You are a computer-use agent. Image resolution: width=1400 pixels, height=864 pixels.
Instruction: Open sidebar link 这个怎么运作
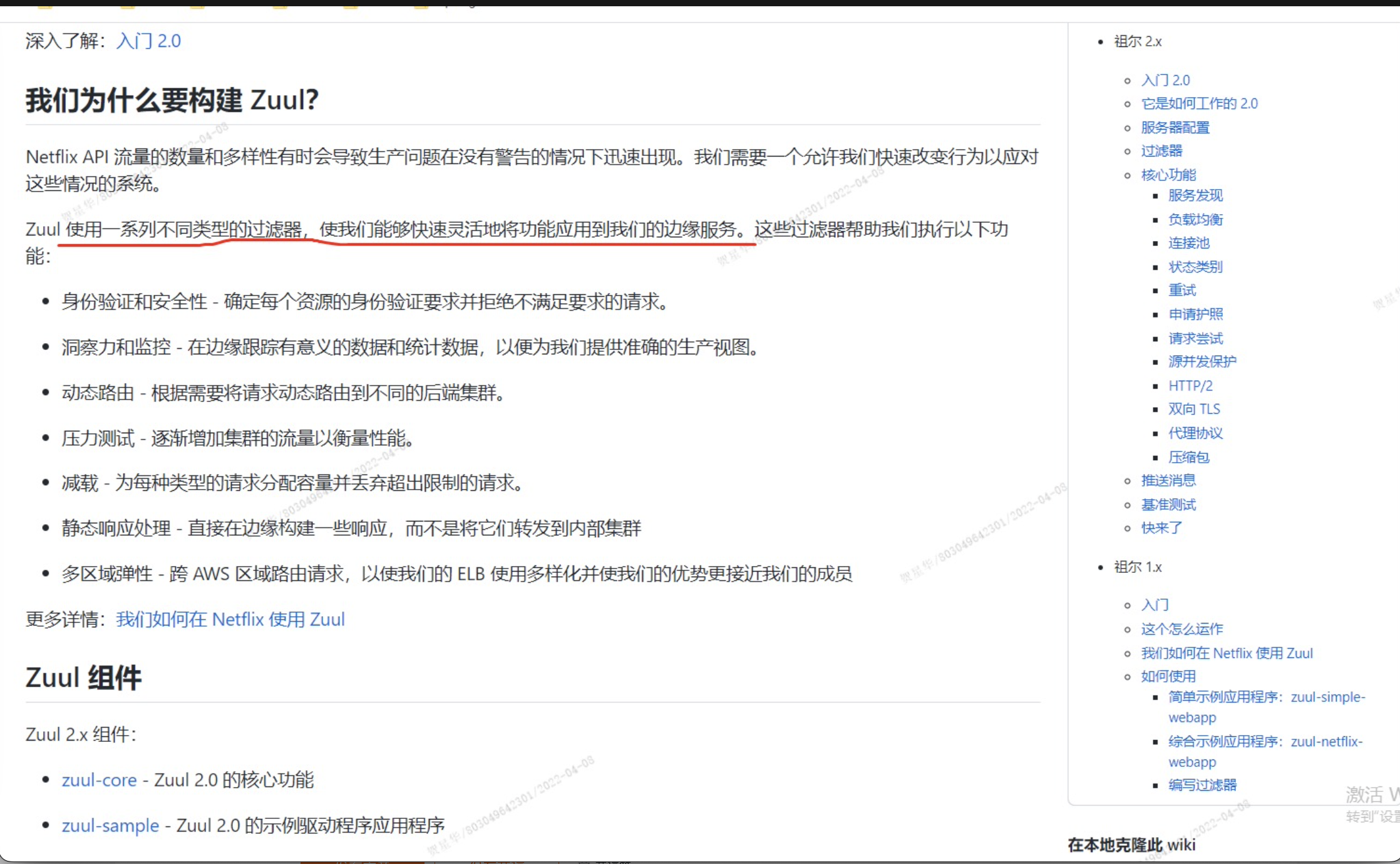[x=1181, y=629]
